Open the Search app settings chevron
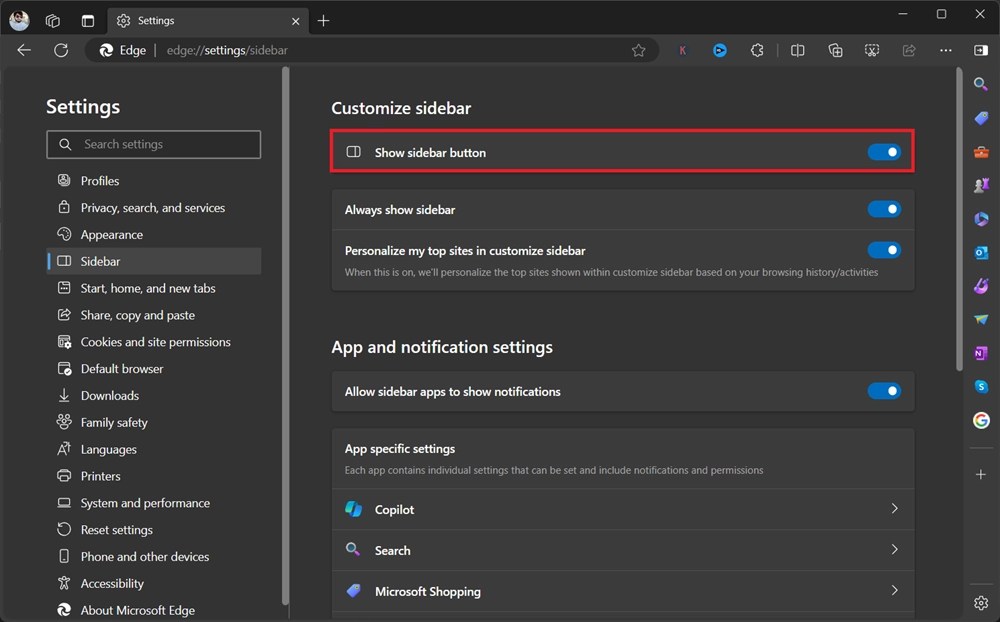Image resolution: width=1000 pixels, height=622 pixels. tap(895, 550)
